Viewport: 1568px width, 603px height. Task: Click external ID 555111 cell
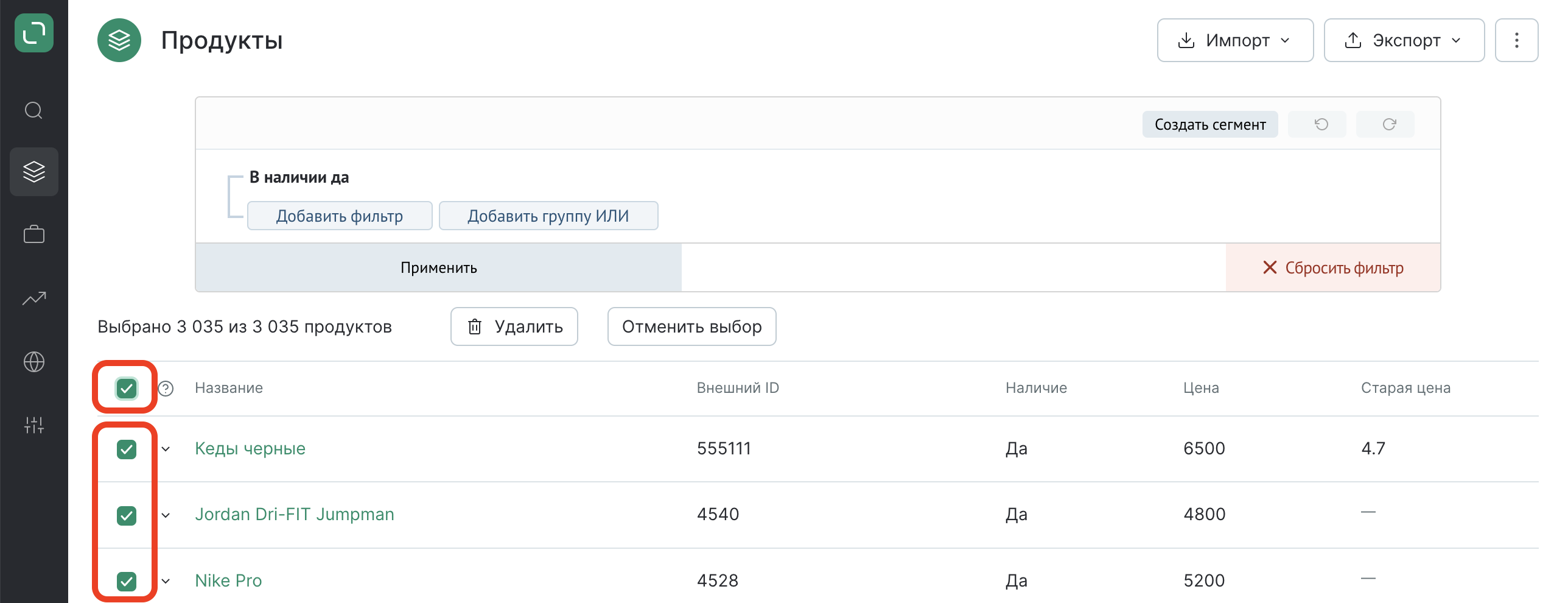click(724, 448)
